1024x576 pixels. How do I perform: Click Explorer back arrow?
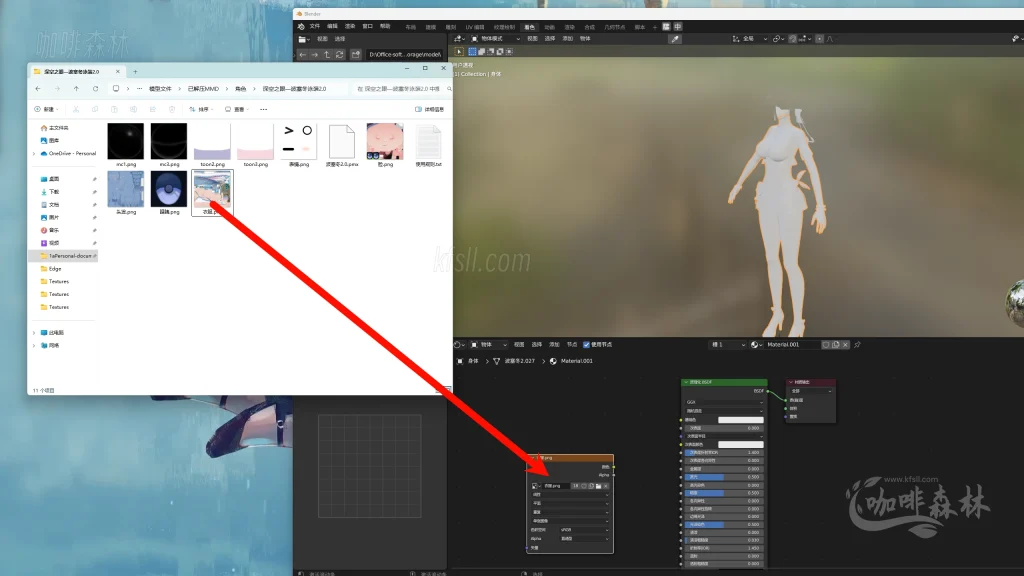point(38,89)
